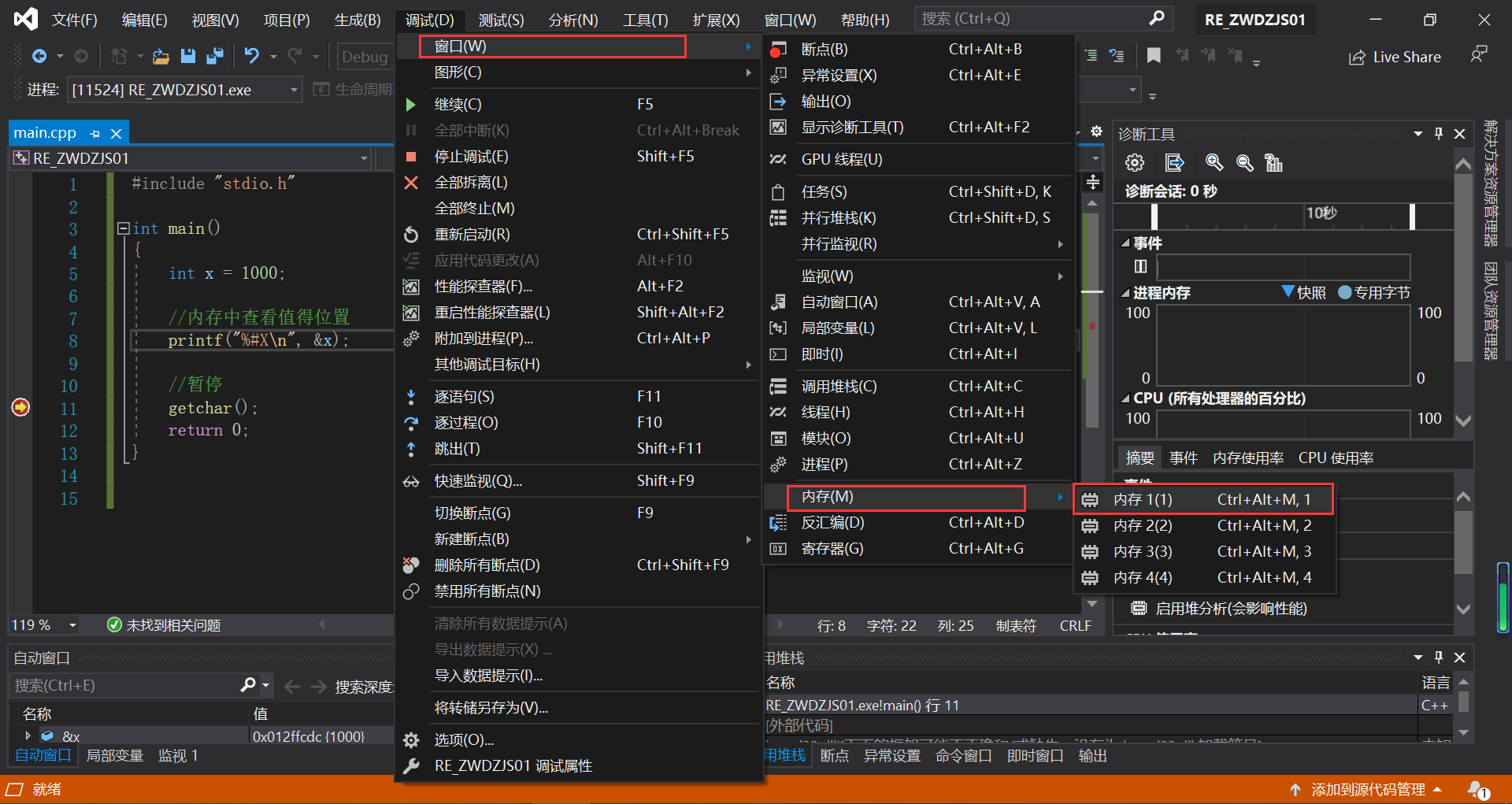Image resolution: width=1512 pixels, height=804 pixels.
Task: Click the search icon in Autos window
Action: pyautogui.click(x=248, y=685)
